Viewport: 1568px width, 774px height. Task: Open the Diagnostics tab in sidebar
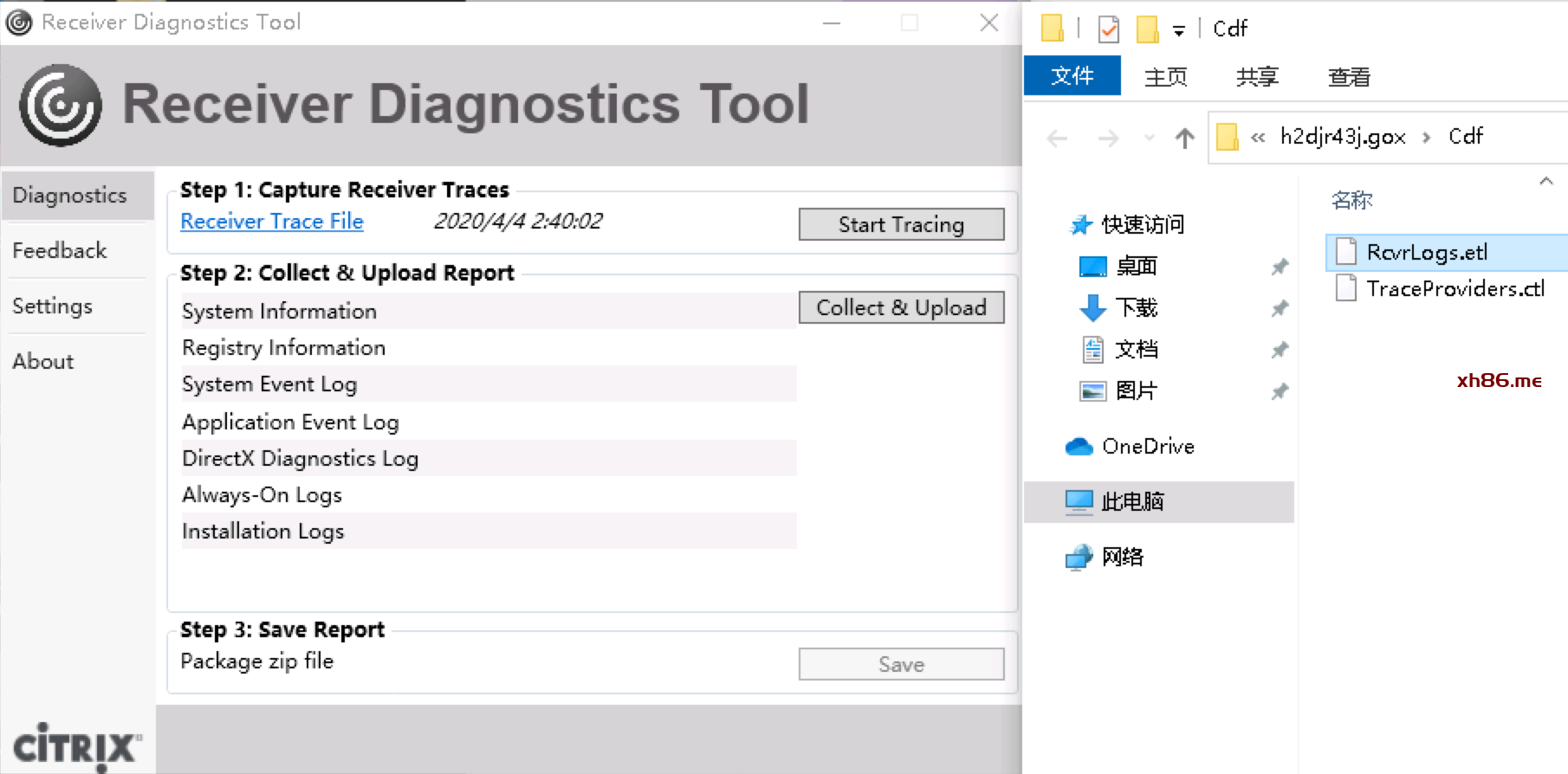[78, 196]
